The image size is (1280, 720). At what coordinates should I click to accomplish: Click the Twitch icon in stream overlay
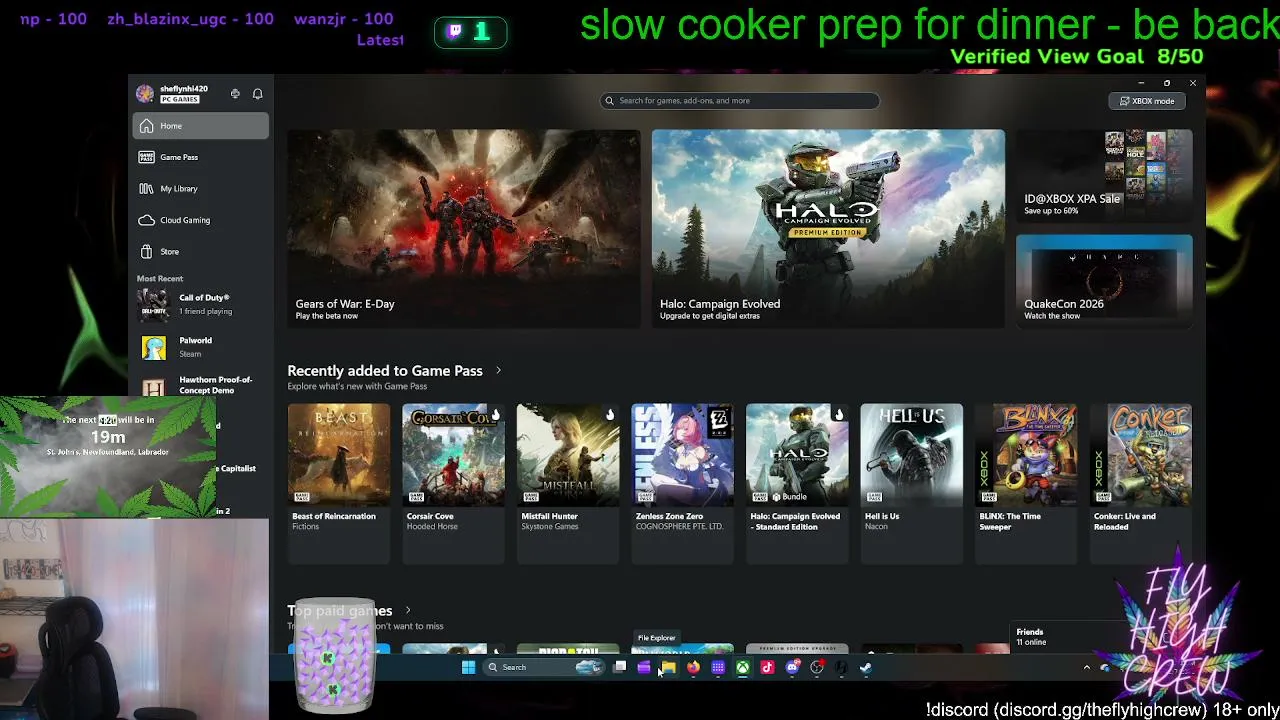tap(455, 32)
